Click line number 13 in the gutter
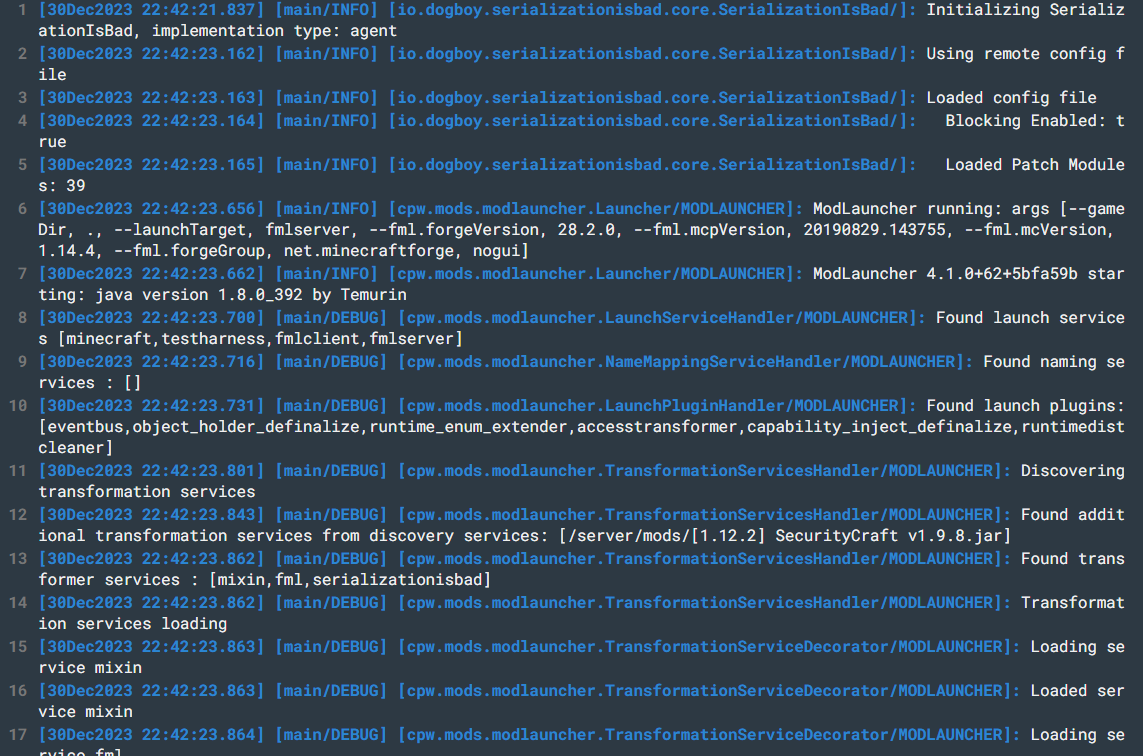1143x756 pixels. [x=18, y=559]
